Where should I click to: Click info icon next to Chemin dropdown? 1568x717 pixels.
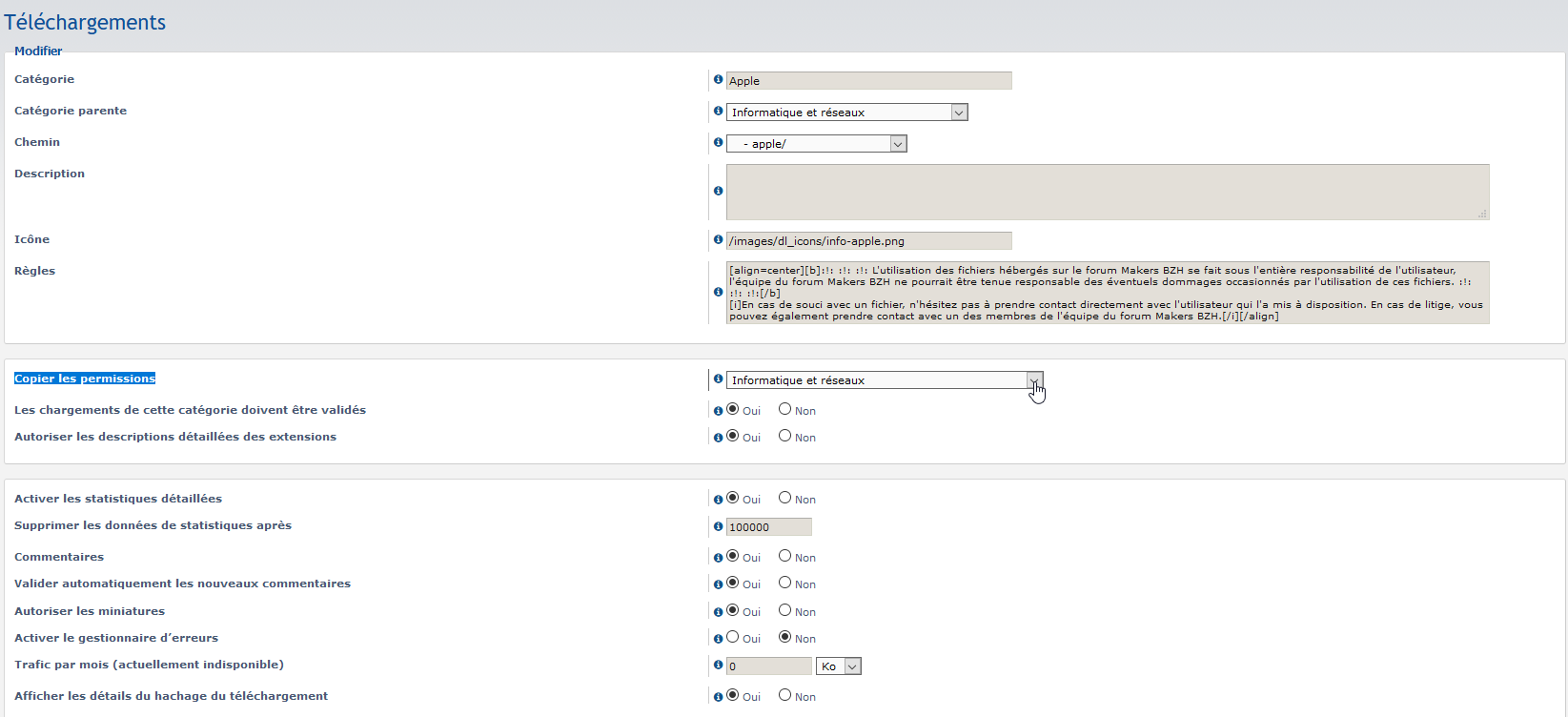tap(718, 143)
